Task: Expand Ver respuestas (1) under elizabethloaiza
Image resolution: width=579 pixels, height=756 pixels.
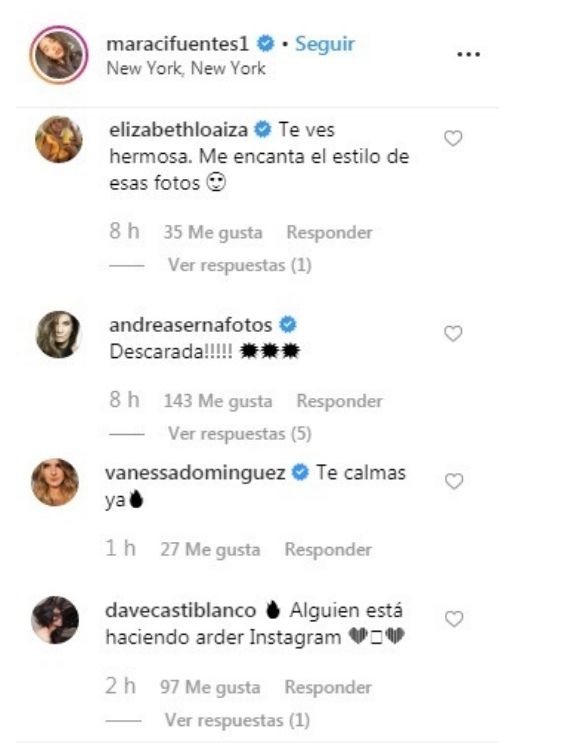Action: coord(240,265)
